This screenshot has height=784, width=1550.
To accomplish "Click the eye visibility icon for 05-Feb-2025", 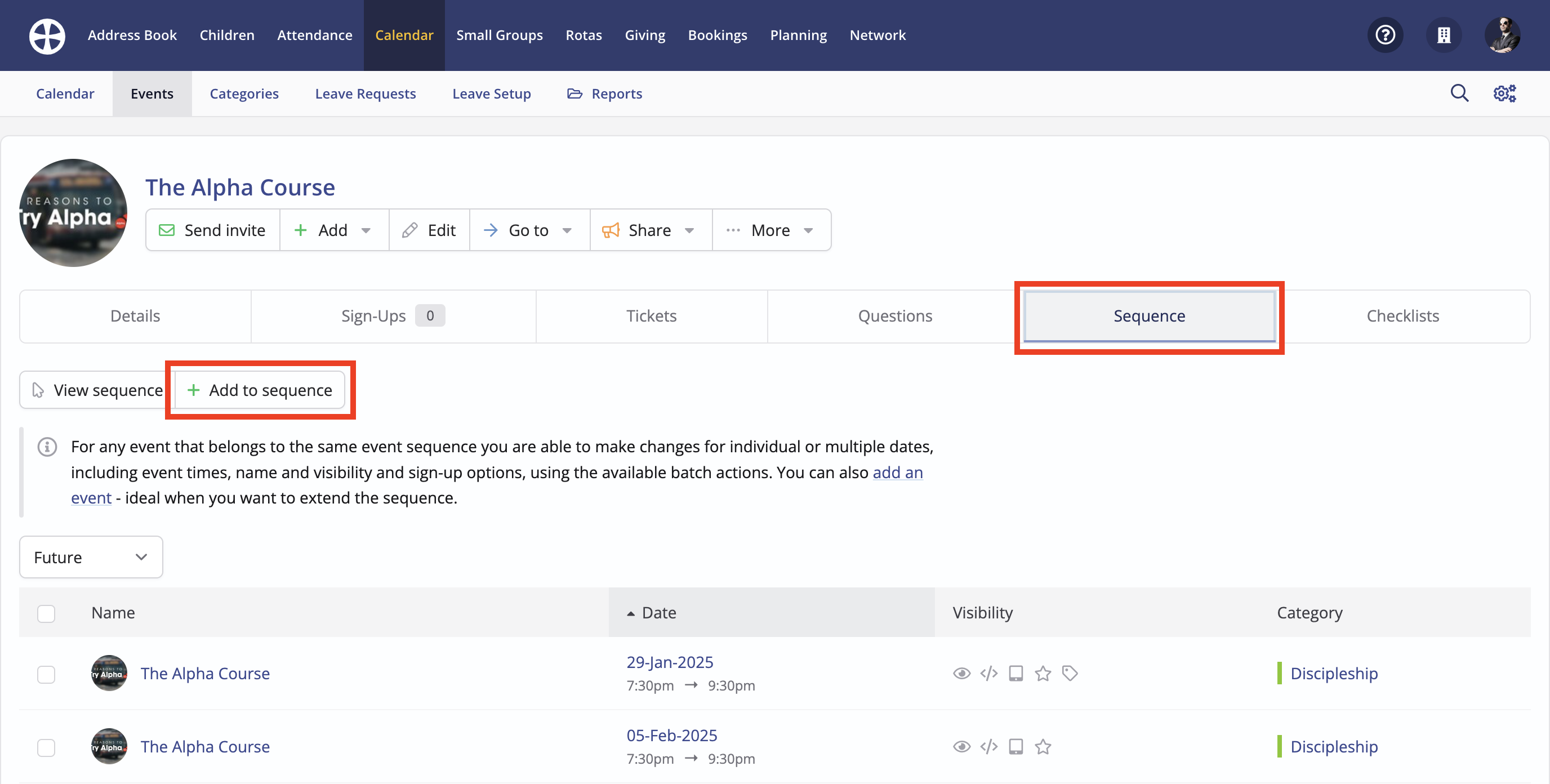I will (x=961, y=746).
